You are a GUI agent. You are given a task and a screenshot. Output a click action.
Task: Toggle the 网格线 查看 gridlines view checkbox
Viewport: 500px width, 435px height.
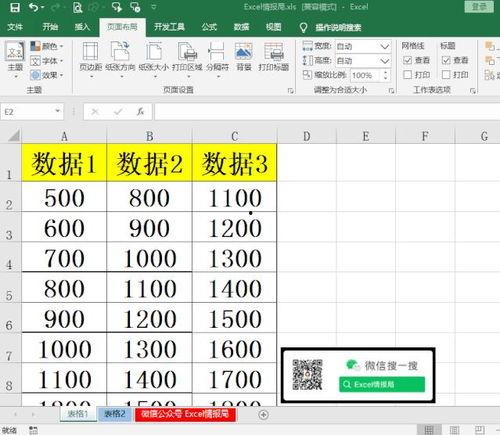pyautogui.click(x=407, y=60)
